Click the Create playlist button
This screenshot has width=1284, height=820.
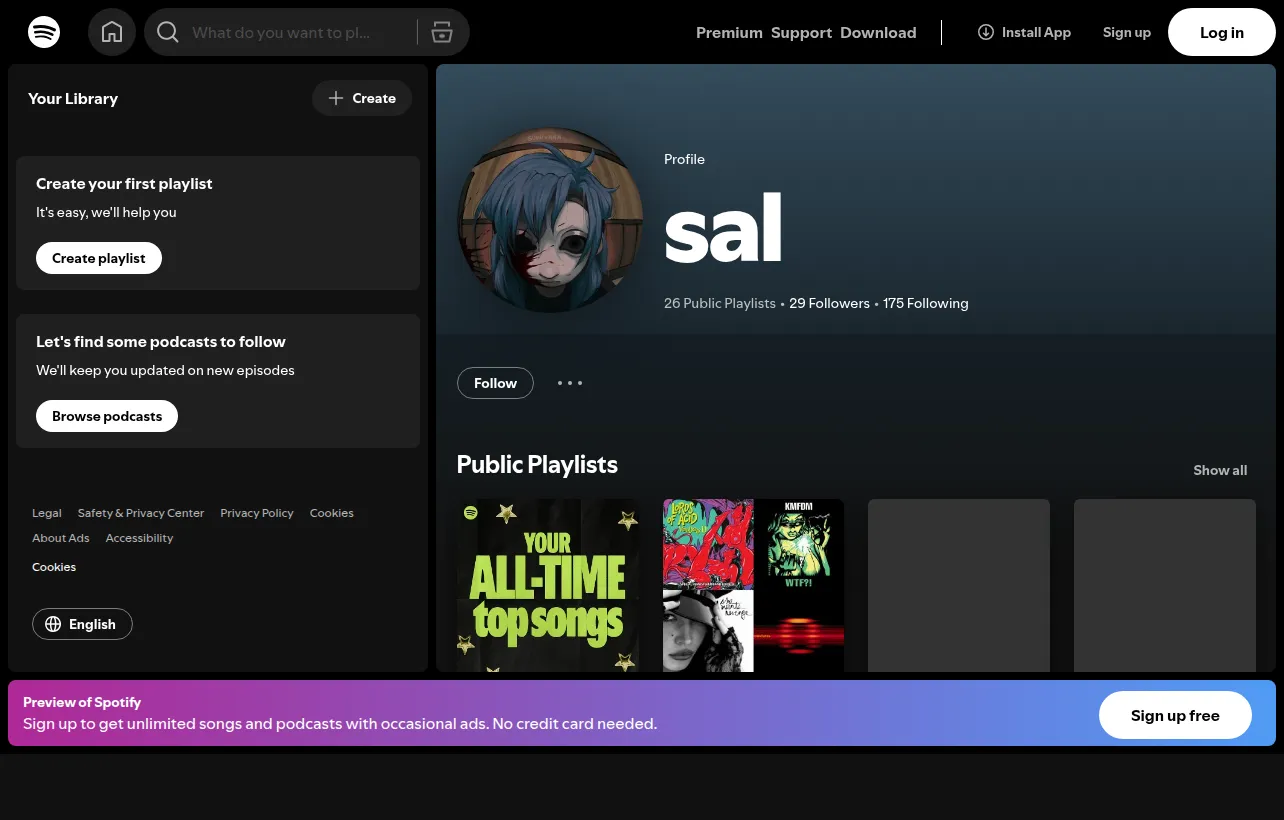(99, 258)
